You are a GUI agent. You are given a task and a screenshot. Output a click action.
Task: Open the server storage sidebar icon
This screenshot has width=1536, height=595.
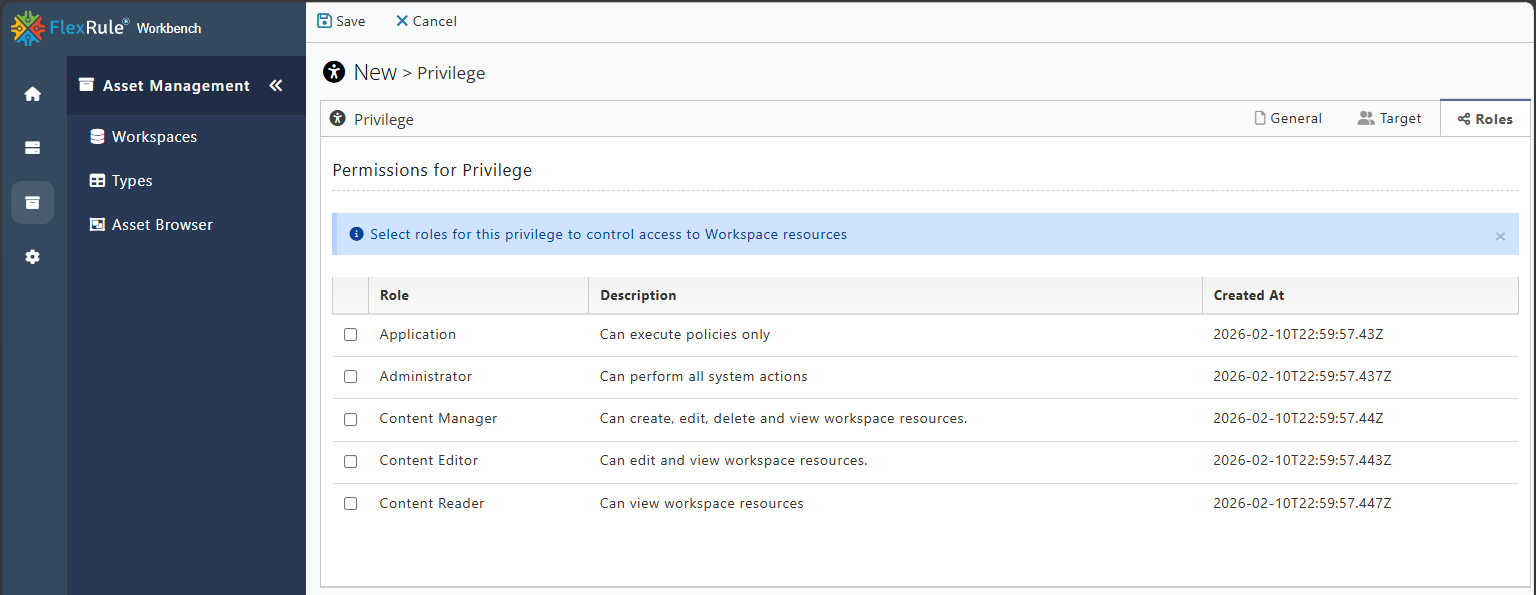click(x=32, y=148)
